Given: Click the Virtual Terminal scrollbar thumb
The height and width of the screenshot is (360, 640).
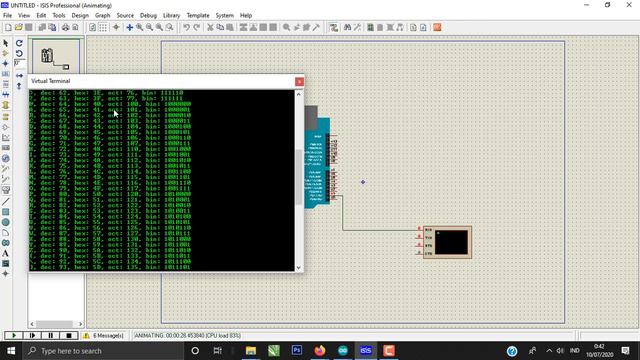Looking at the screenshot, I should click(298, 178).
